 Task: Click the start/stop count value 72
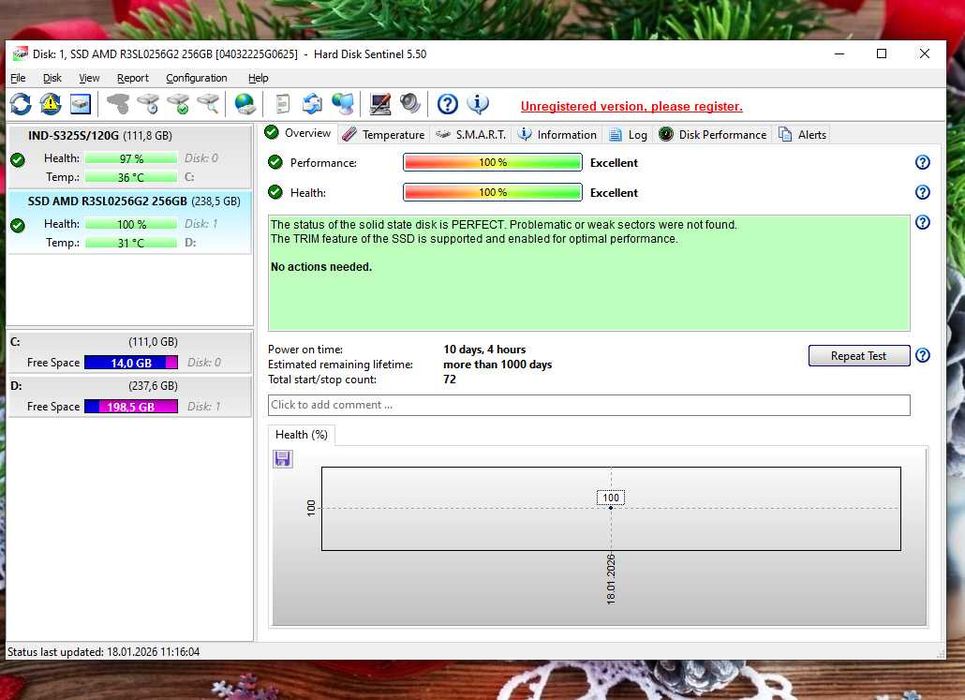[x=449, y=379]
